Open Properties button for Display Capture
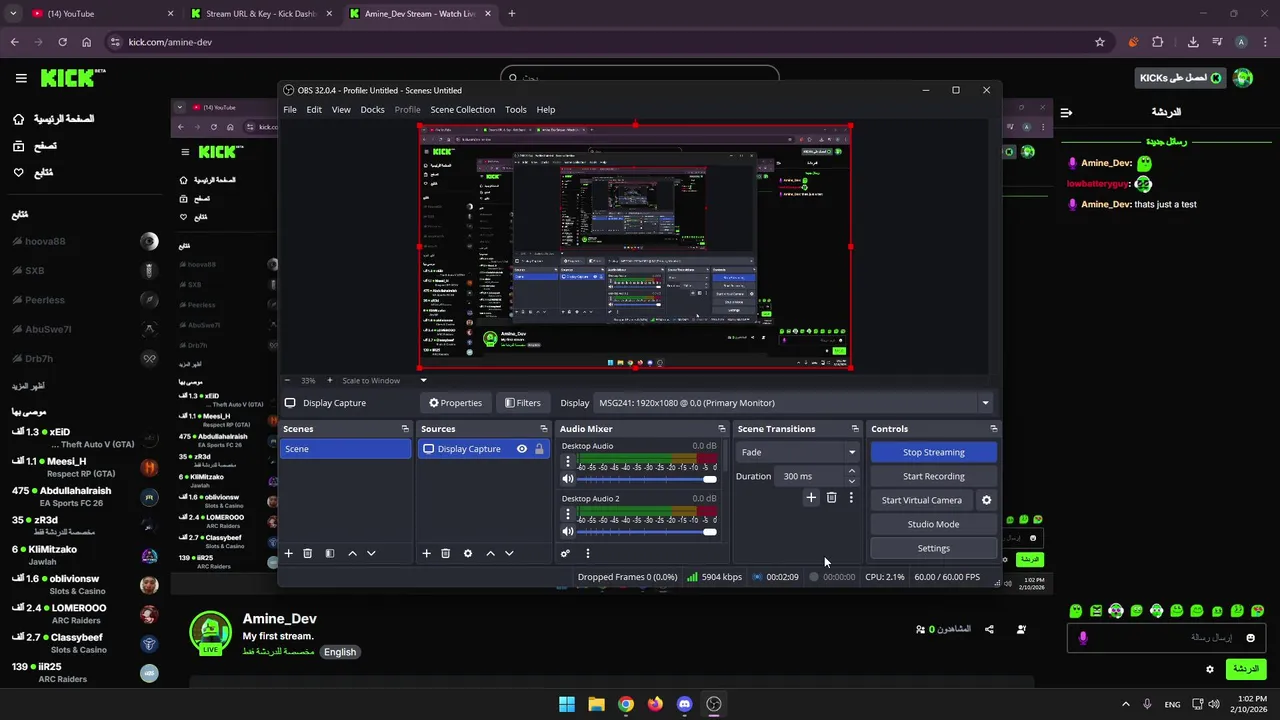 pos(455,403)
